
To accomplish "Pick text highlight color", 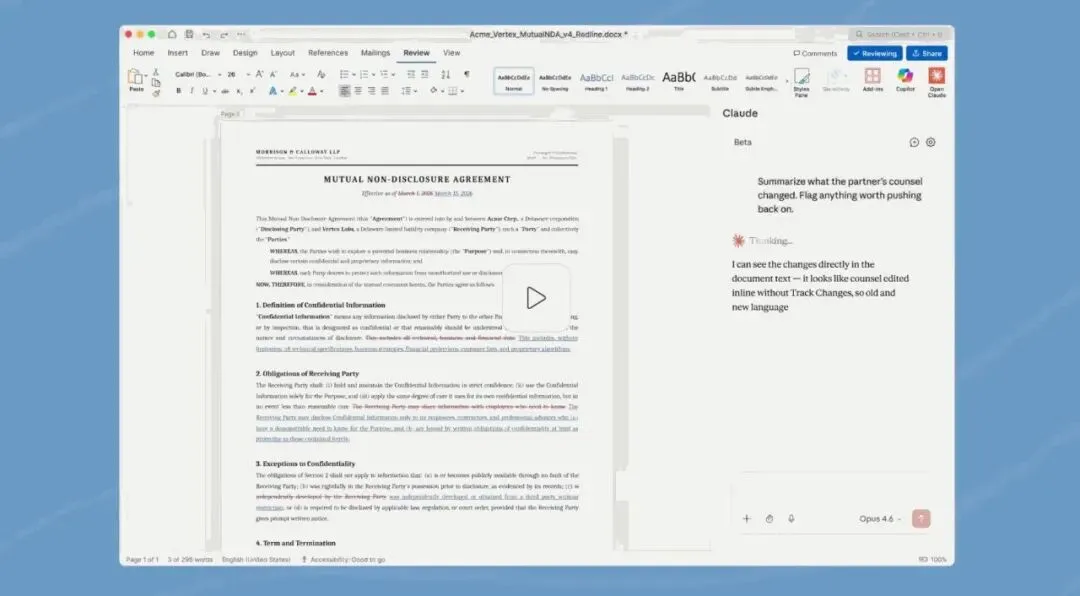I will [x=293, y=91].
